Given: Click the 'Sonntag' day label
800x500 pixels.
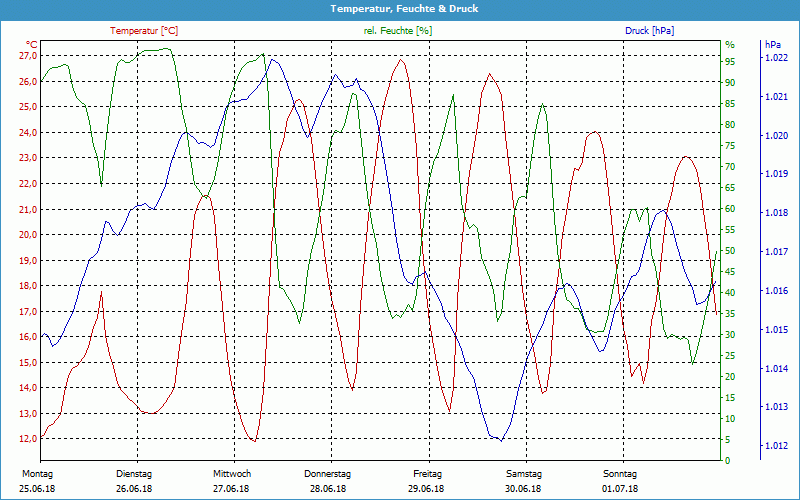Looking at the screenshot, I should (x=620, y=473).
